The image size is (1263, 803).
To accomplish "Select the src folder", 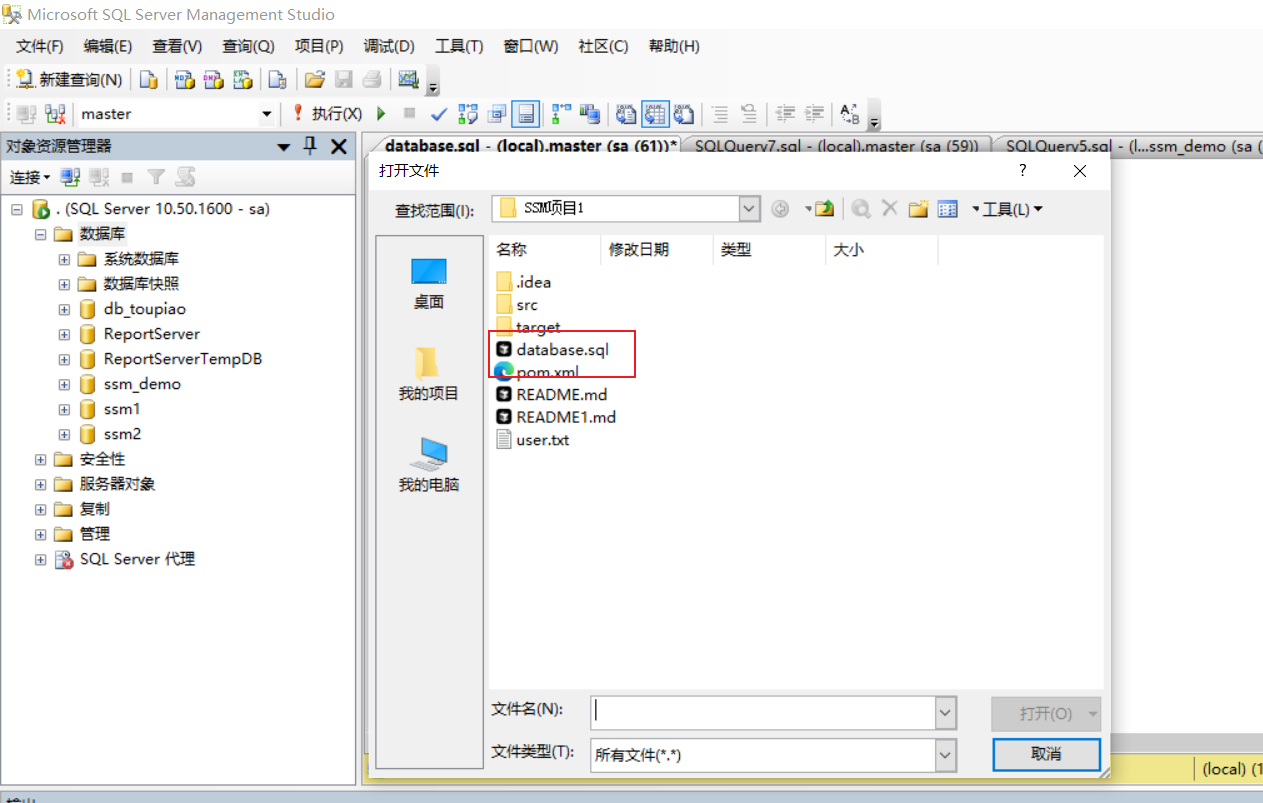I will pos(517,305).
